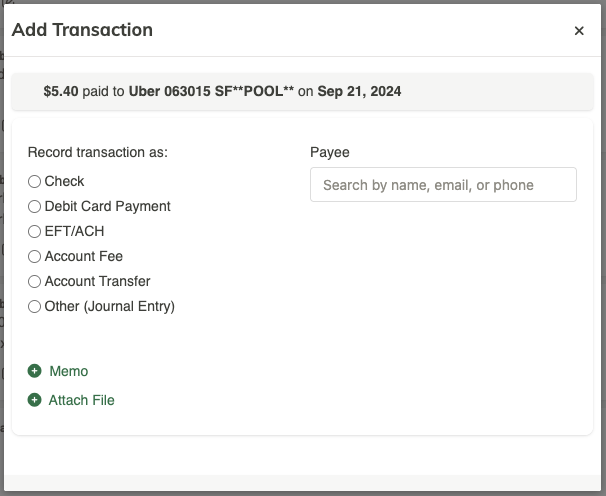Viewport: 606px width, 496px height.
Task: Close the Add Transaction dialog
Action: pyautogui.click(x=579, y=31)
